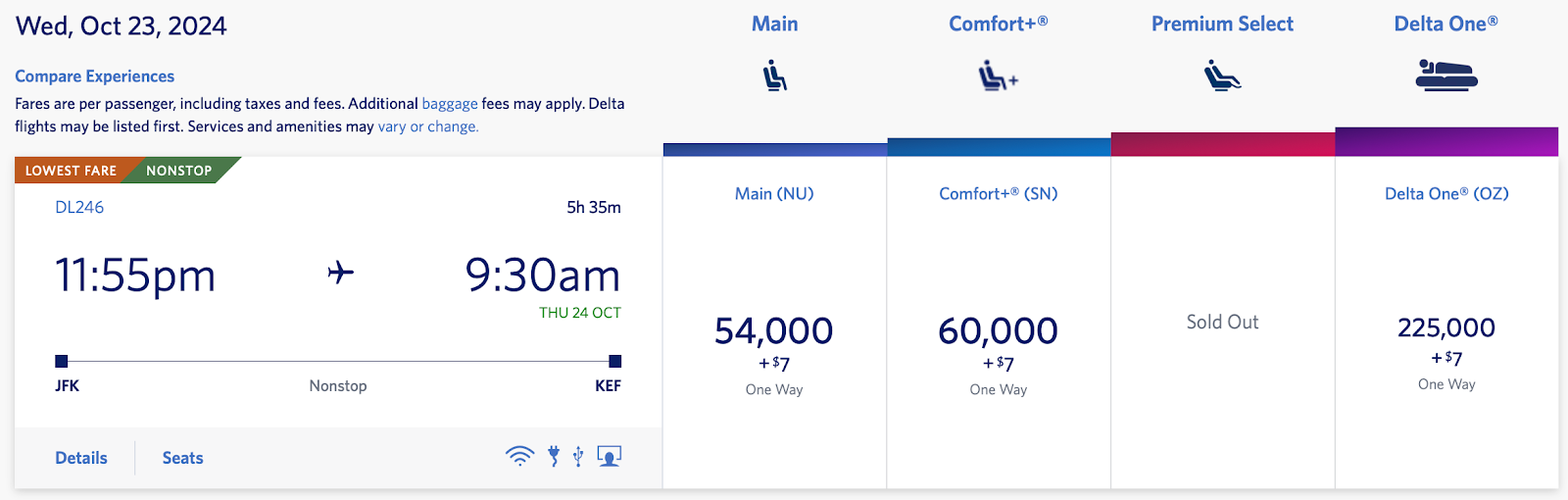The height and width of the screenshot is (500, 1568).
Task: Open the Seats tab for the flight
Action: pos(183,458)
